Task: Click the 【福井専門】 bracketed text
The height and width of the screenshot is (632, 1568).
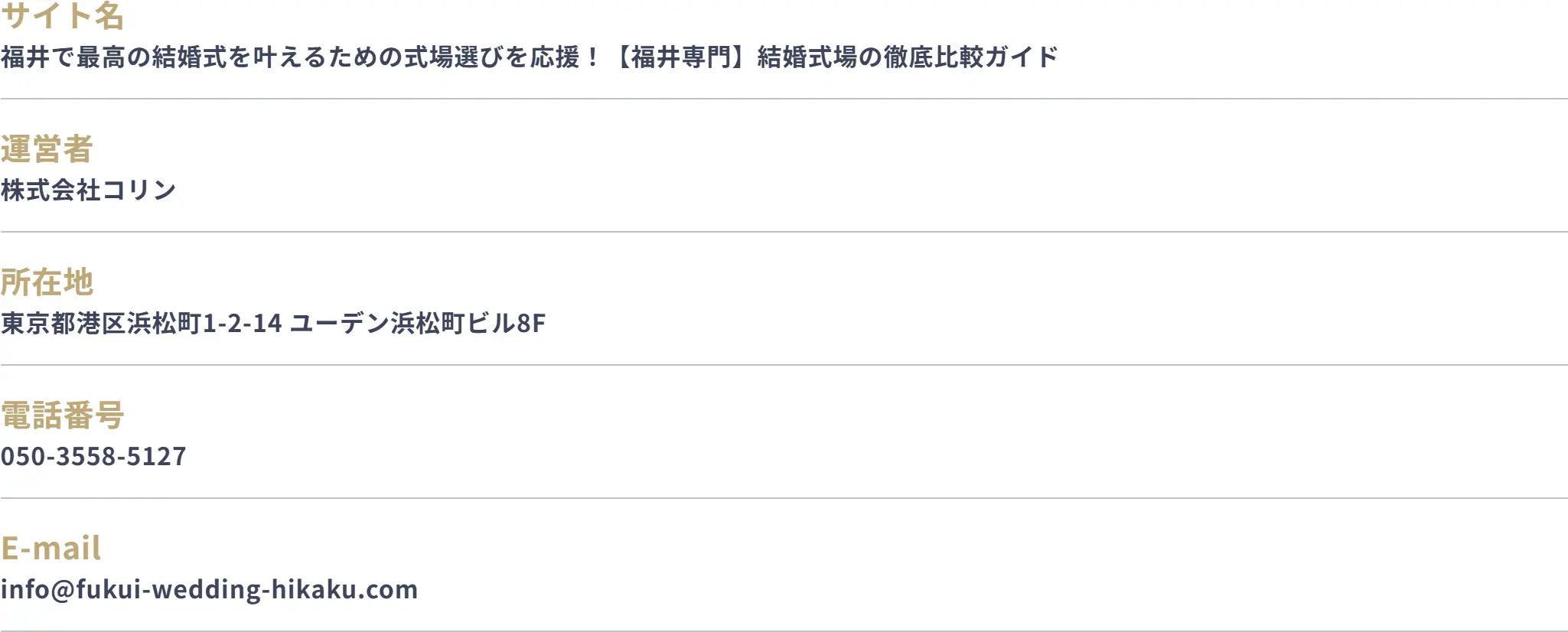Action: click(683, 57)
